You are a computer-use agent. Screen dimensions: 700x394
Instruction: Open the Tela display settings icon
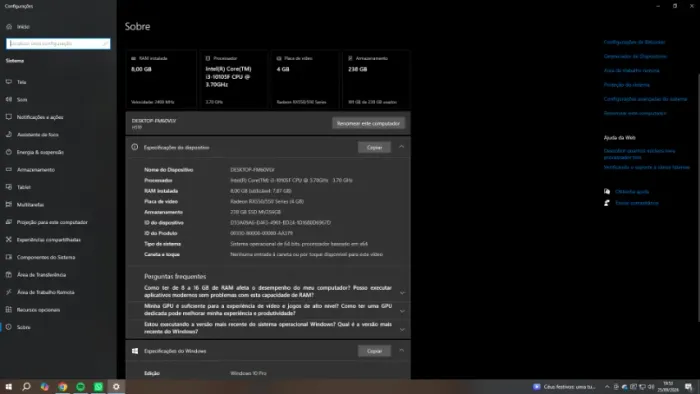(x=9, y=82)
